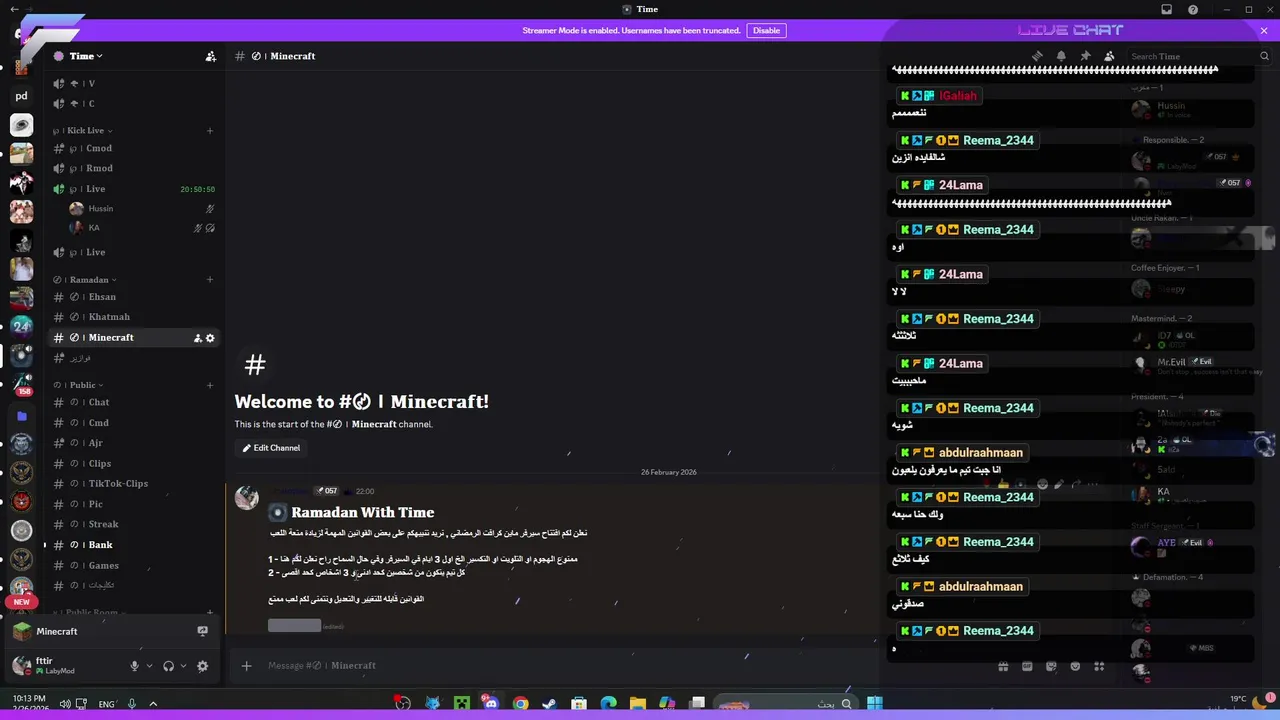Image resolution: width=1280 pixels, height=720 pixels.
Task: Open the Time server dropdown menu
Action: tap(85, 56)
